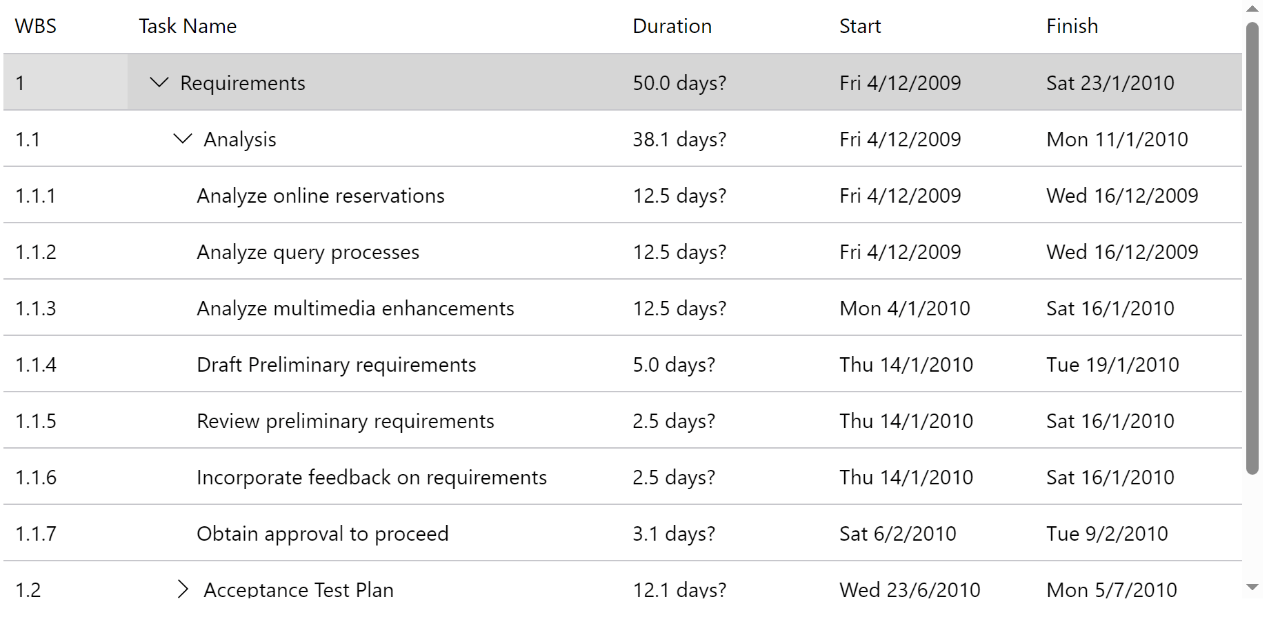Select Obtain approval to proceed task
The image size is (1269, 619).
[323, 534]
